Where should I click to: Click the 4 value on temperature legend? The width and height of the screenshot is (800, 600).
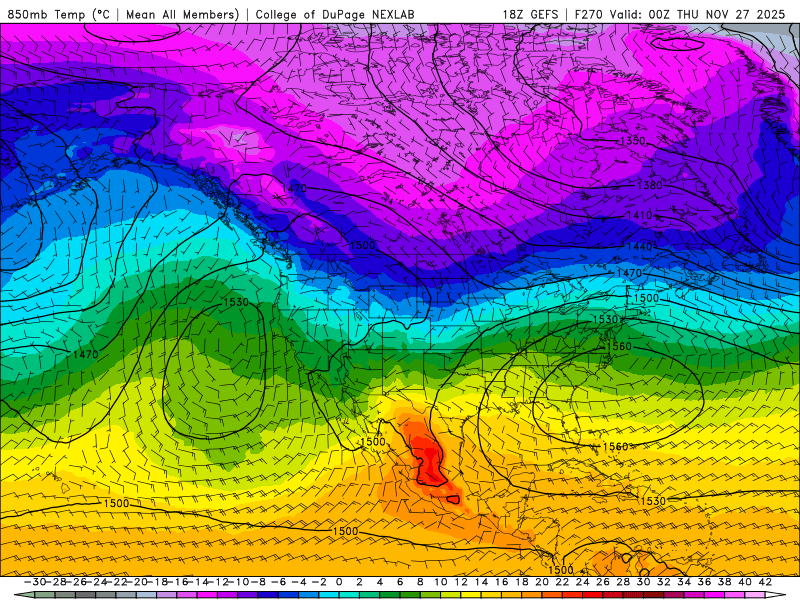[x=380, y=582]
